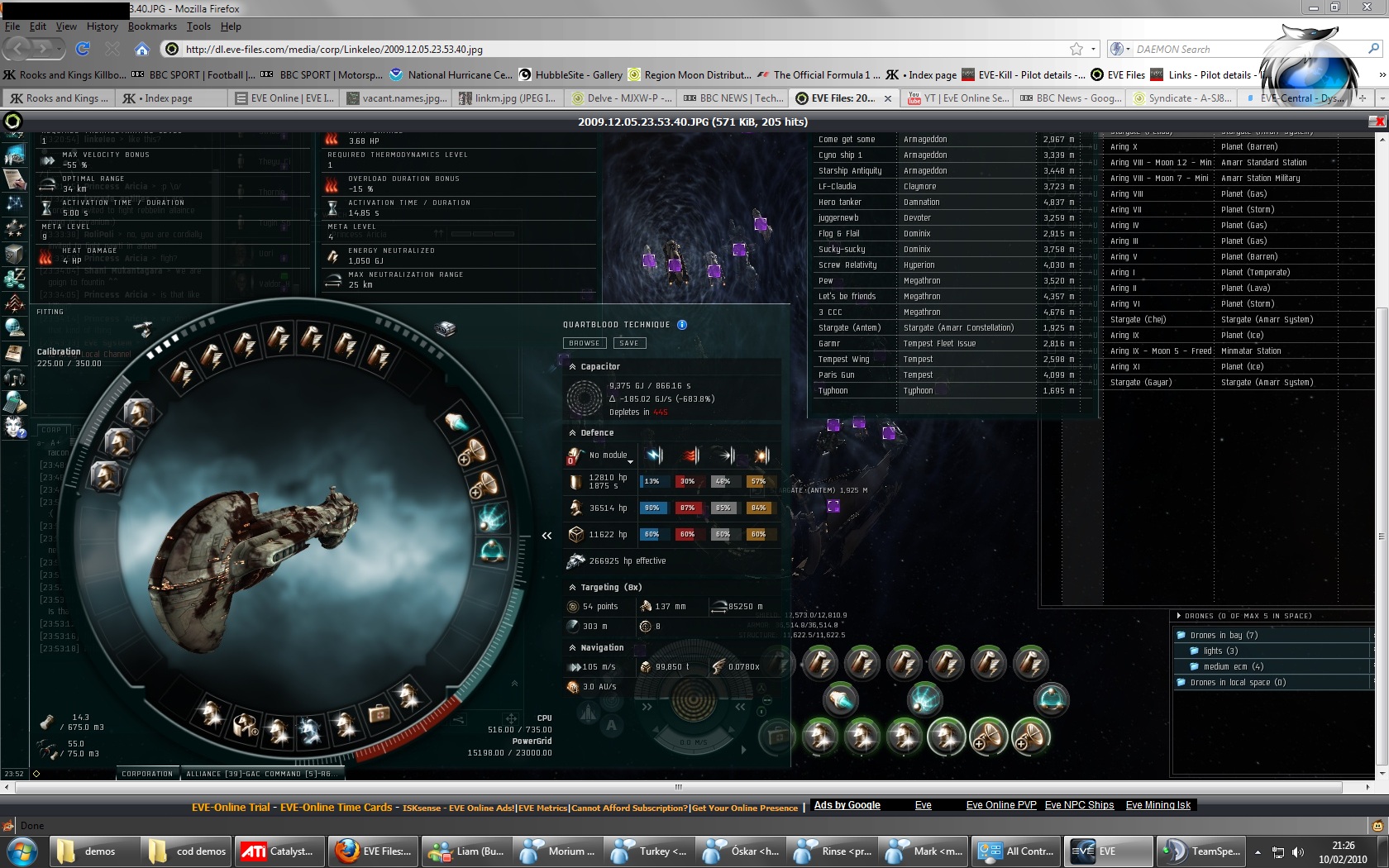Click into the DAEMON Search field
Viewport: 1389px width, 868px height.
click(x=1248, y=49)
